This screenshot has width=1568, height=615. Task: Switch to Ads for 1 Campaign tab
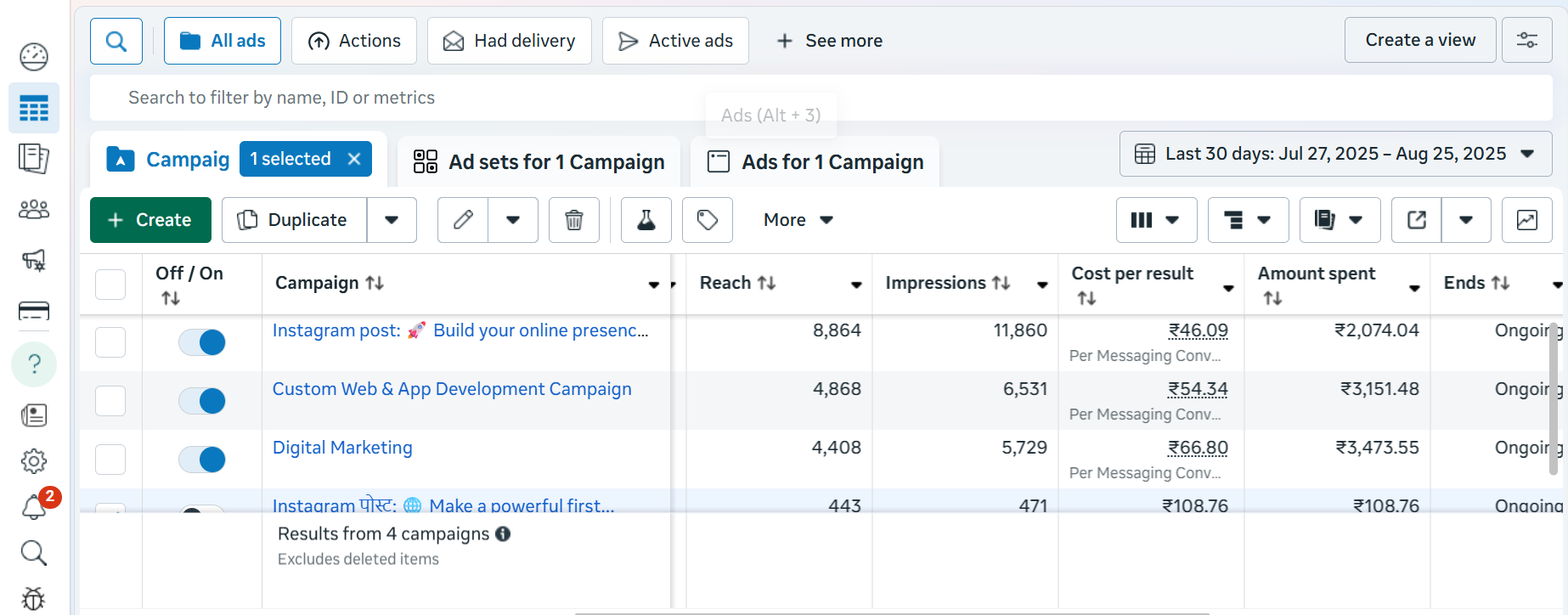(815, 161)
